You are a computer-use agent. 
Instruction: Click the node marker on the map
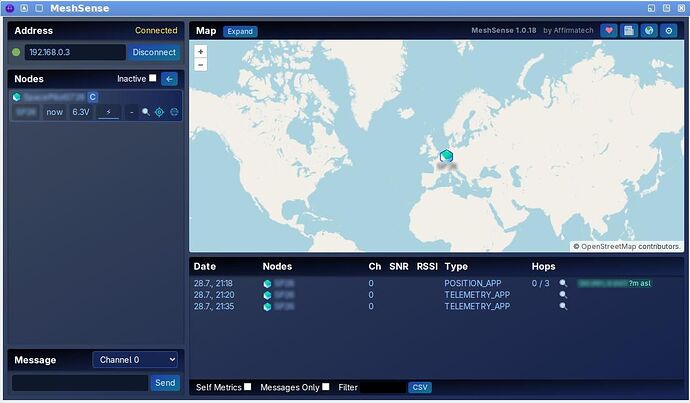click(446, 155)
